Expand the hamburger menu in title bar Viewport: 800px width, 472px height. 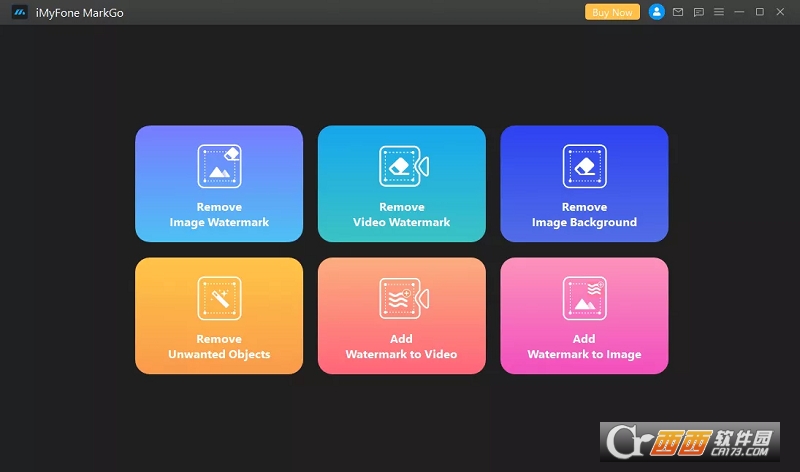point(718,12)
